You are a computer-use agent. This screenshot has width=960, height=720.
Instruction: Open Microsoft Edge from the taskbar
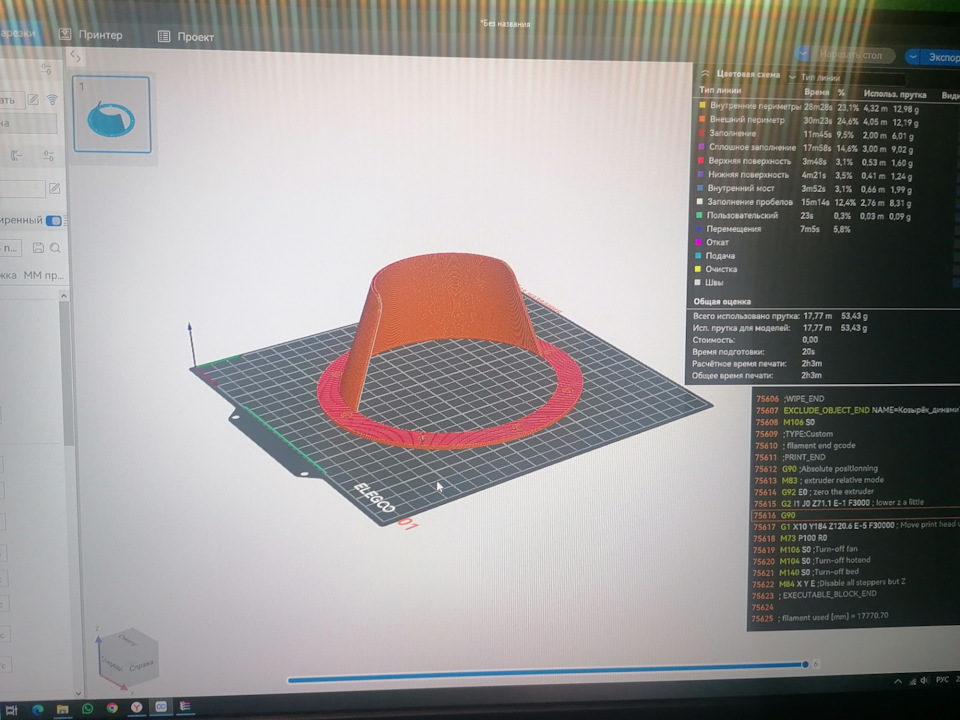38,710
